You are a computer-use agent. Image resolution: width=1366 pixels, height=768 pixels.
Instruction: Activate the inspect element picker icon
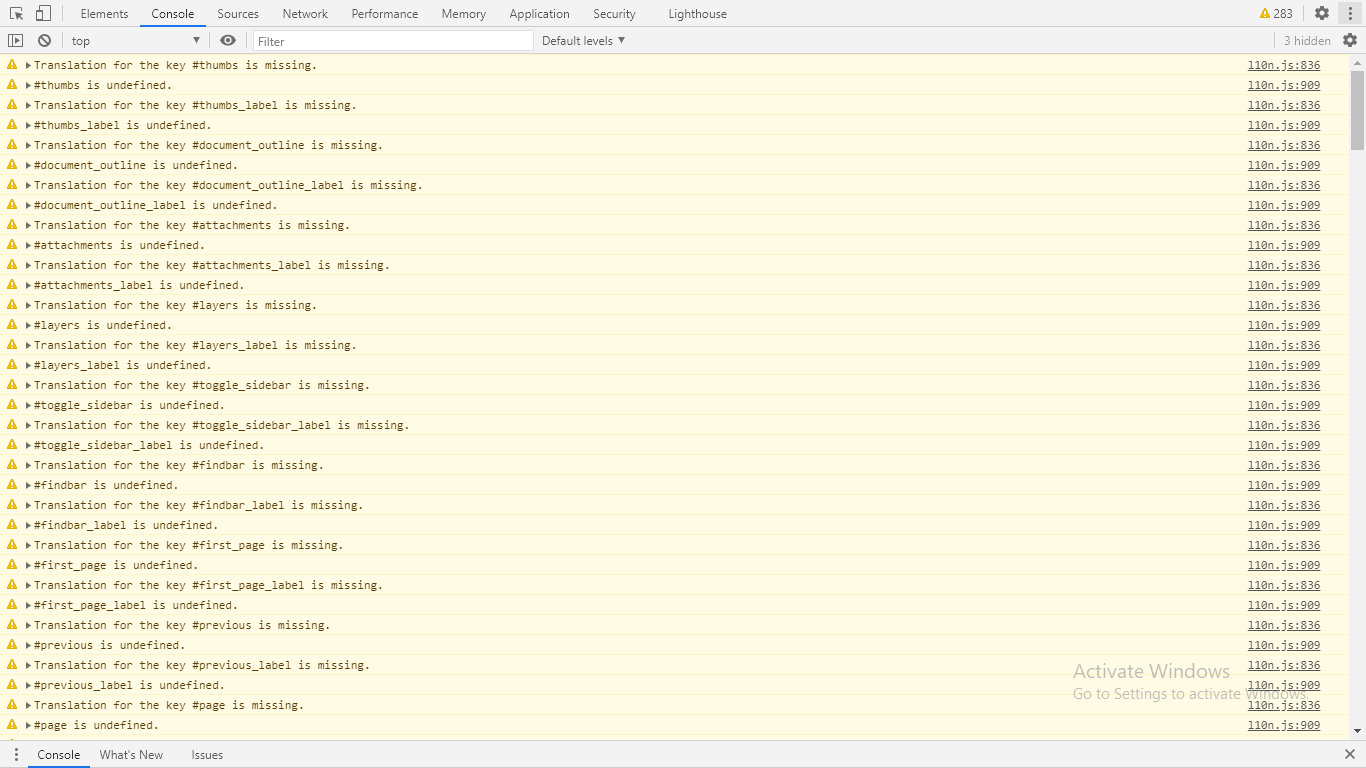(17, 13)
